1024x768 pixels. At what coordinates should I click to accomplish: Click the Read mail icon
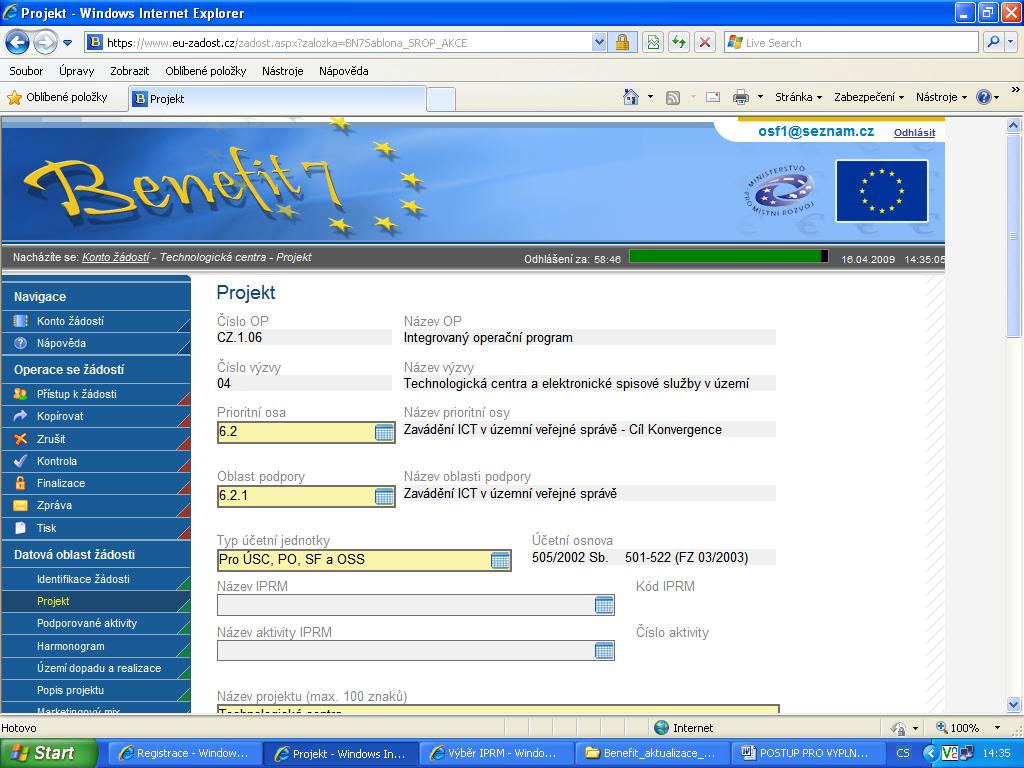coord(713,97)
